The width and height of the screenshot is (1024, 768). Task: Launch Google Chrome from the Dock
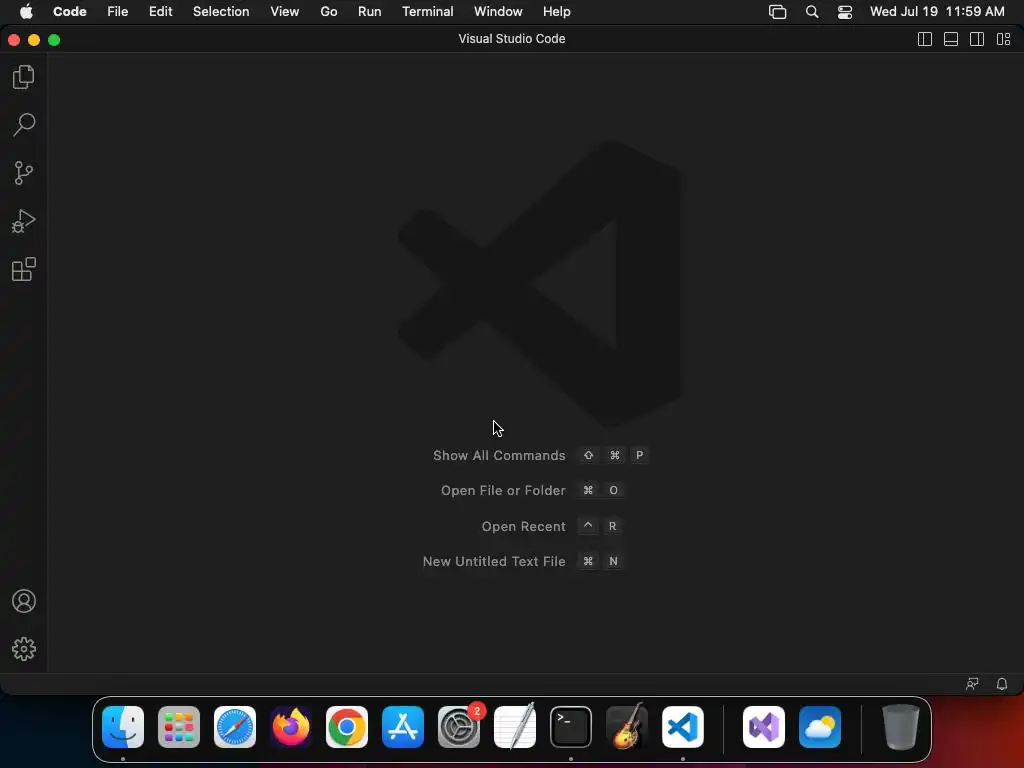pyautogui.click(x=347, y=727)
